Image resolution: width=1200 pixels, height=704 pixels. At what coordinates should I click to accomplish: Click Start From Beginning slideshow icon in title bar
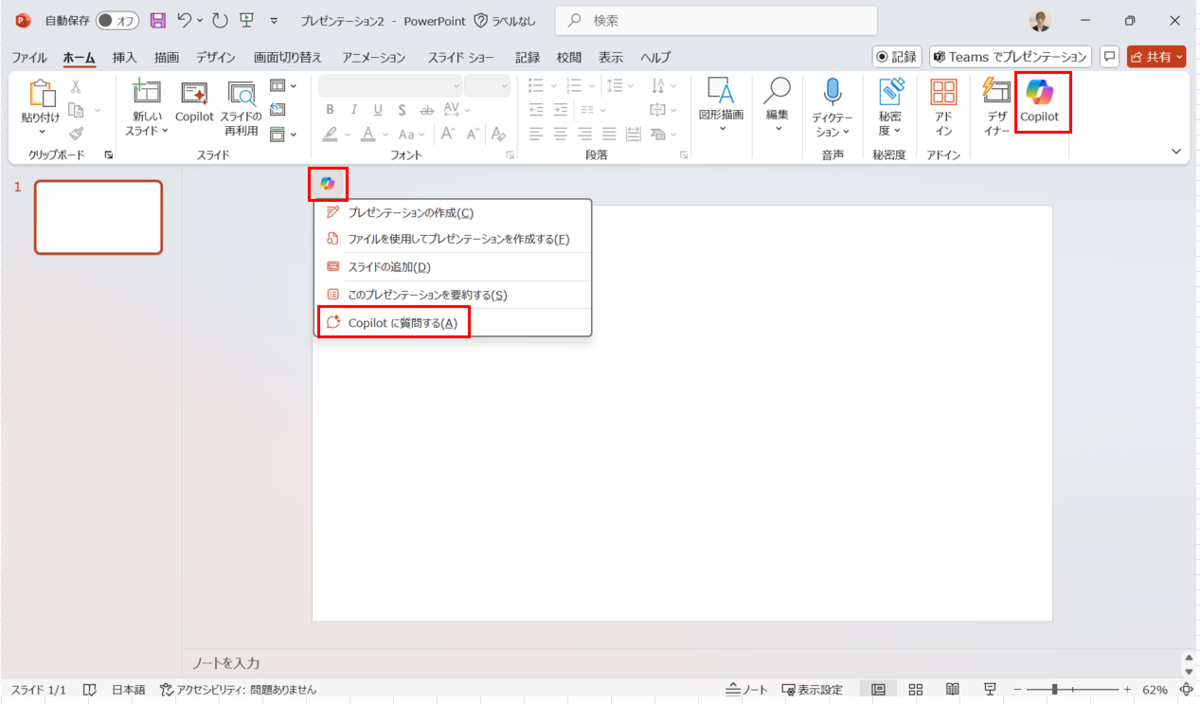click(x=247, y=20)
